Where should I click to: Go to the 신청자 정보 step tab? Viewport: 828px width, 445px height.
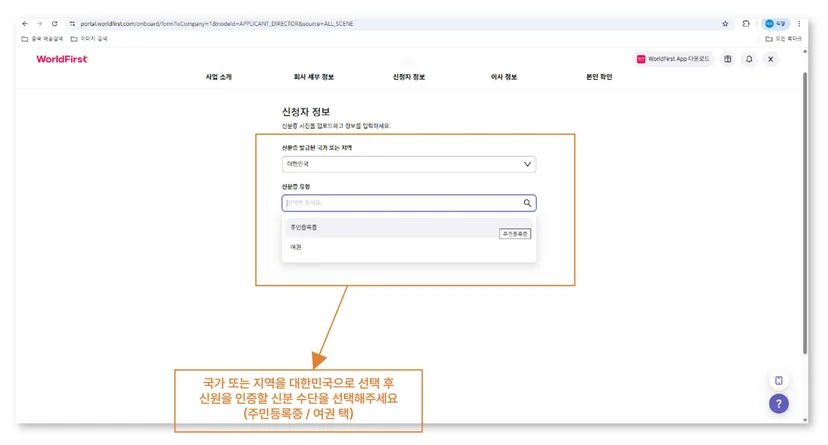409,77
